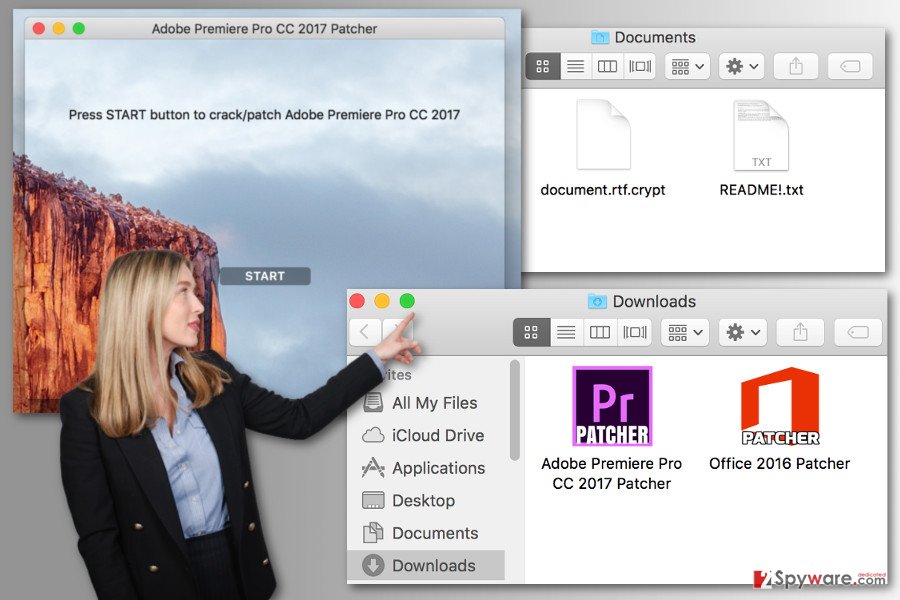Open the arrange-by dropdown in Documents window
Viewport: 900px width, 600px height.
tap(687, 67)
